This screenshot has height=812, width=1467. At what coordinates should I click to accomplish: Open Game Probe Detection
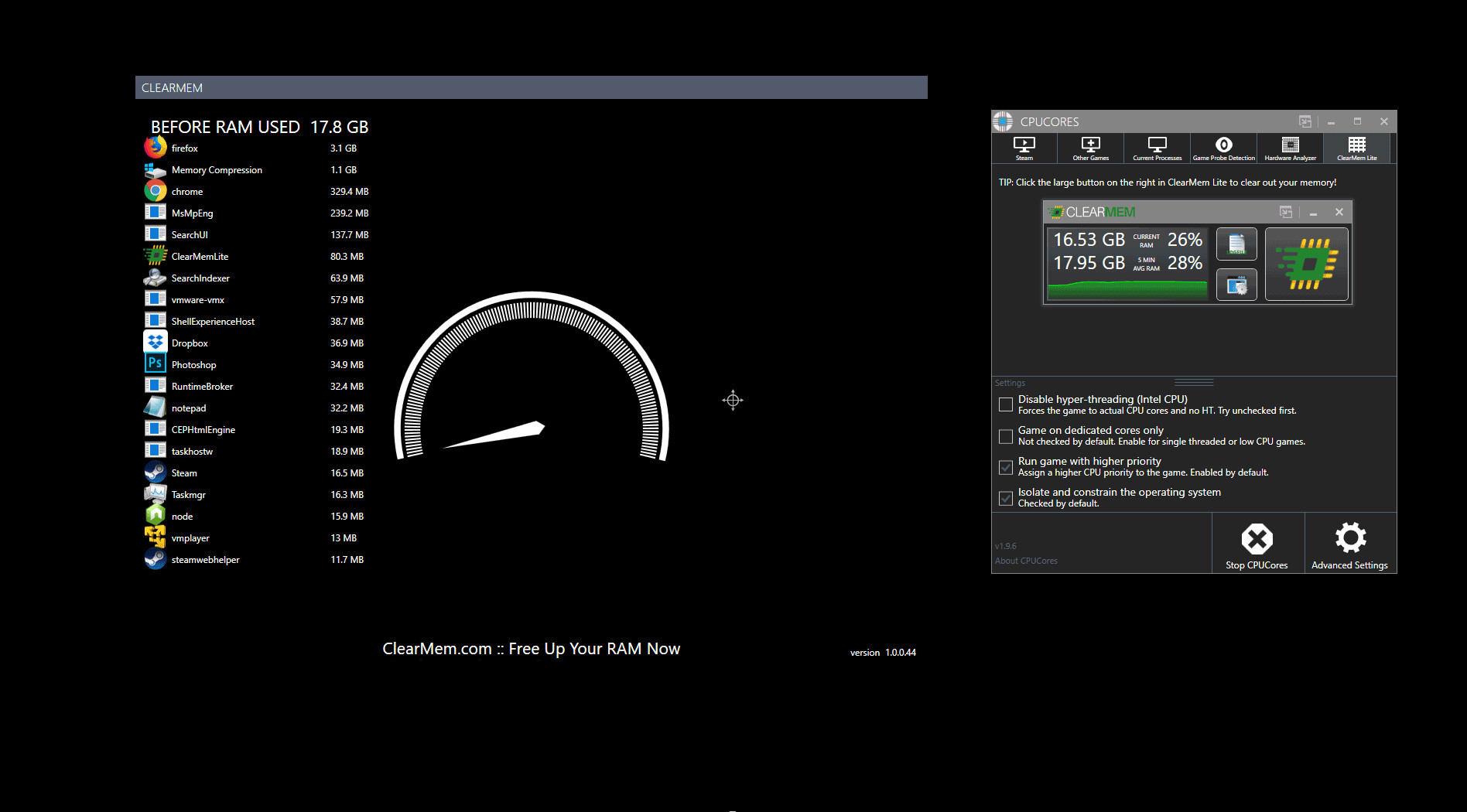[x=1223, y=148]
